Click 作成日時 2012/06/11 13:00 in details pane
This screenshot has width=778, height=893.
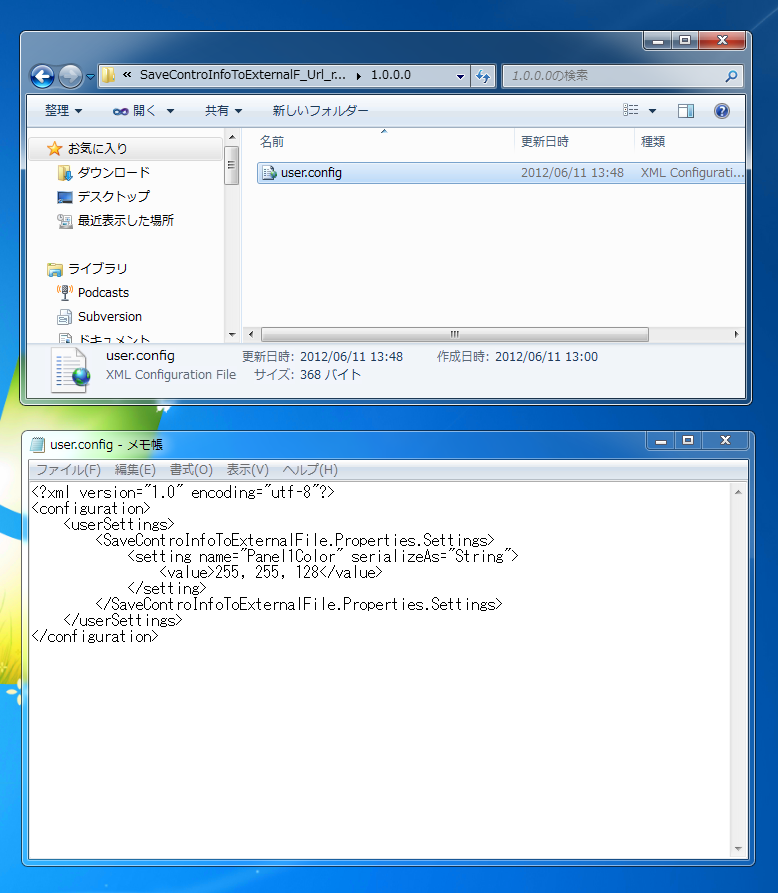pyautogui.click(x=517, y=357)
